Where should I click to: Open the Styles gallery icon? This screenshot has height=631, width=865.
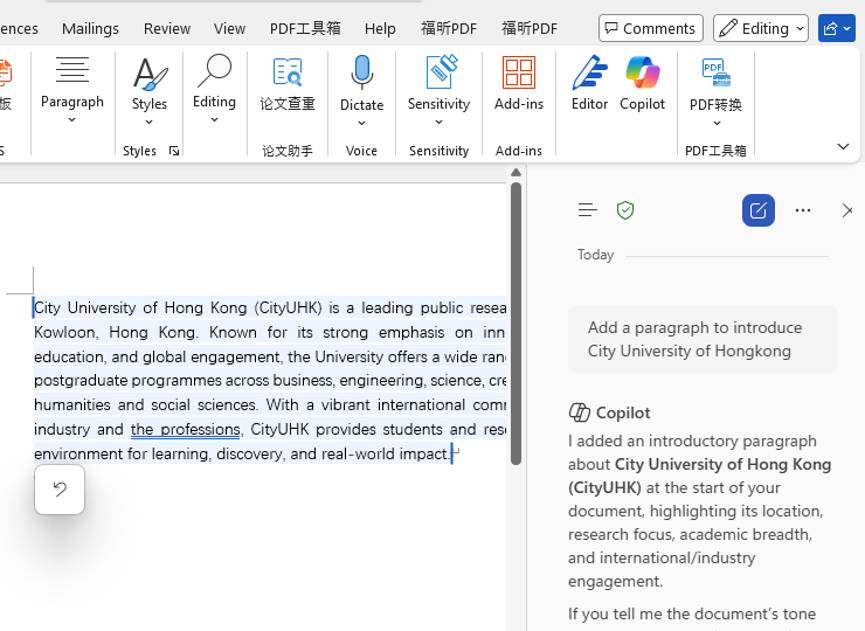pos(149,73)
